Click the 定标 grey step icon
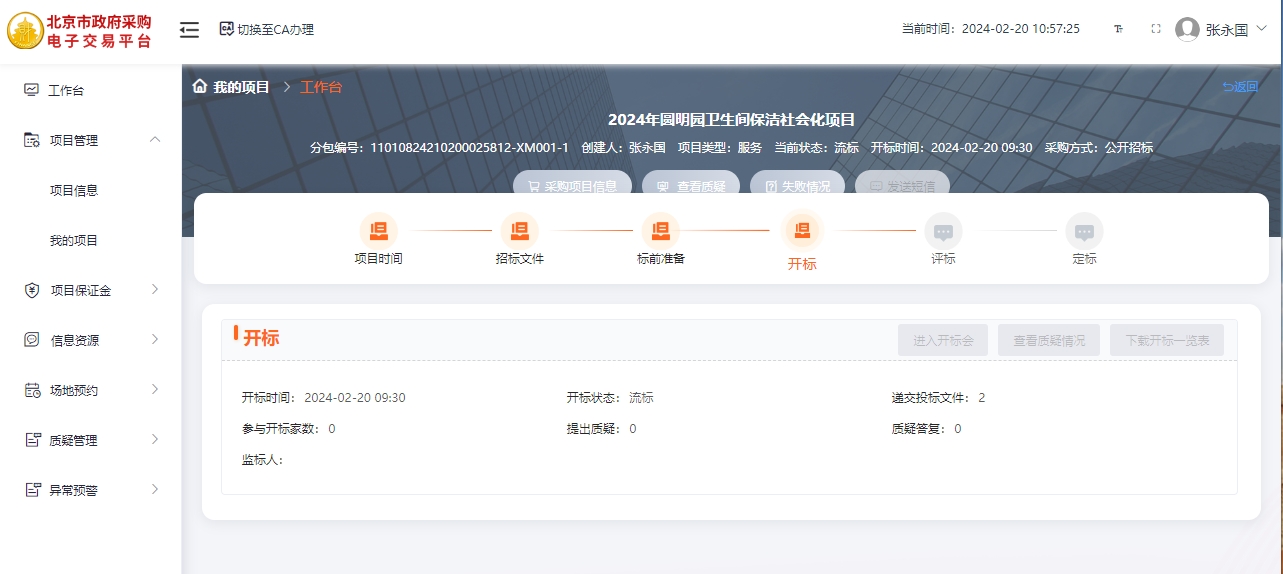This screenshot has height=574, width=1283. [x=1084, y=231]
